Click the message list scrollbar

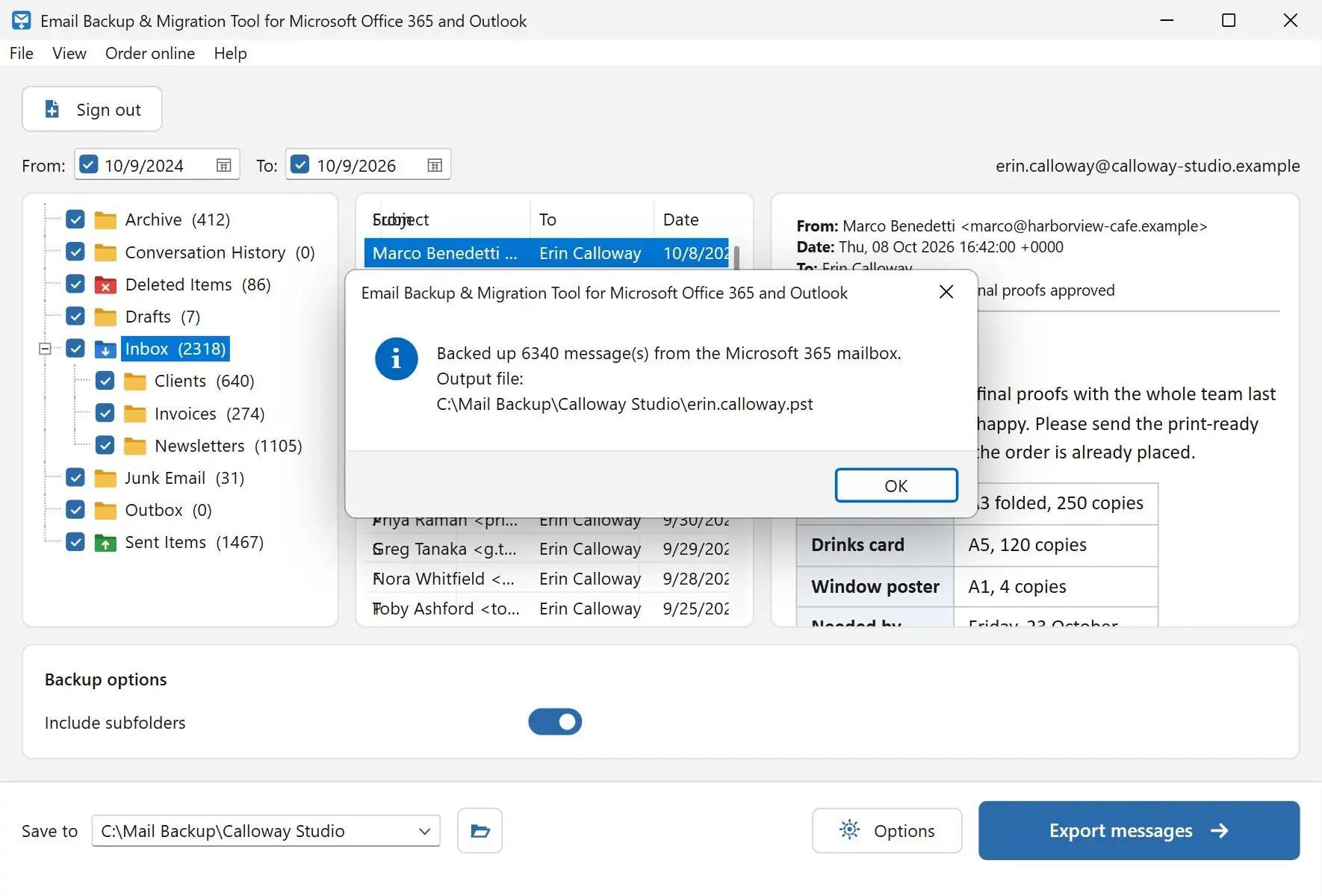[737, 257]
